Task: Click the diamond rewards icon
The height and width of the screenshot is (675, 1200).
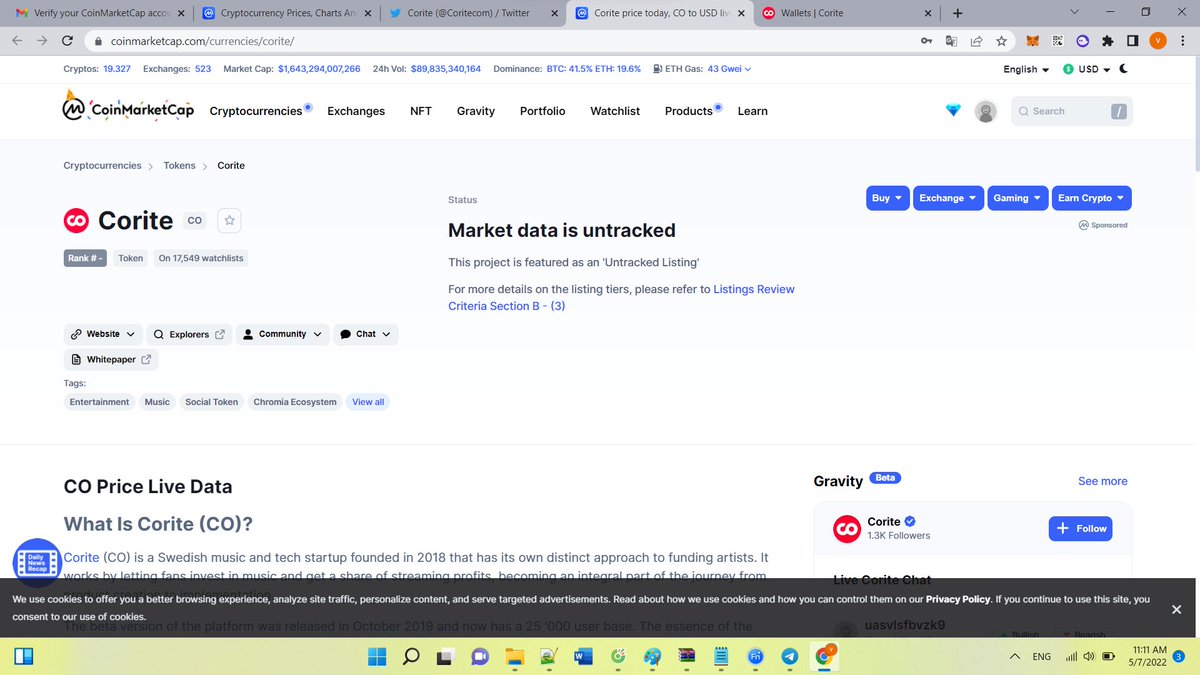Action: tap(953, 111)
